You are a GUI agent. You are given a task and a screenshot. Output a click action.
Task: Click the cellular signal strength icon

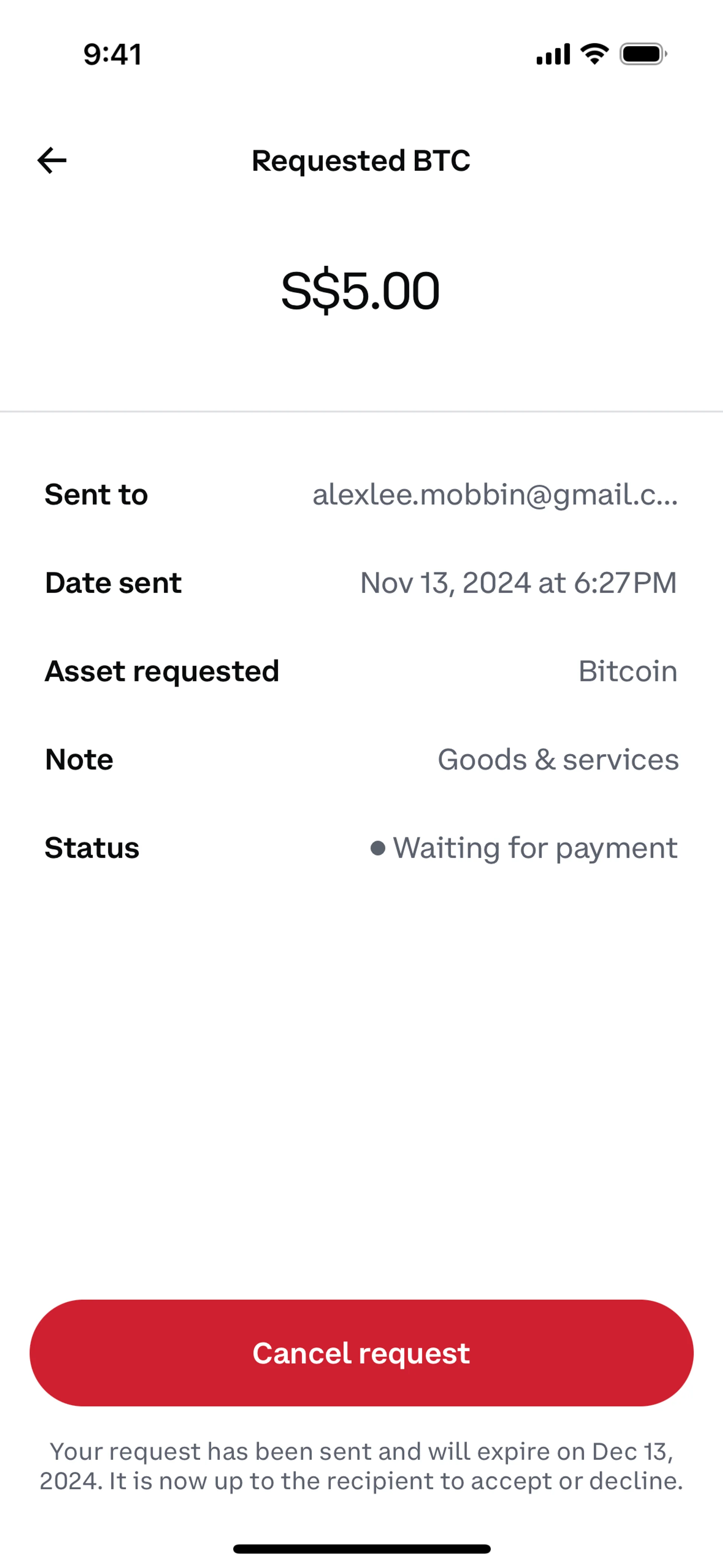click(552, 54)
